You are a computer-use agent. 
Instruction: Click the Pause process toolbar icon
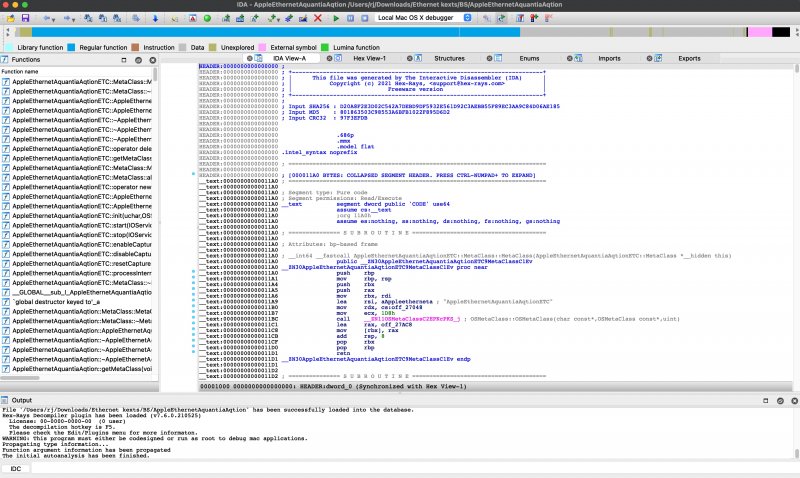349,18
